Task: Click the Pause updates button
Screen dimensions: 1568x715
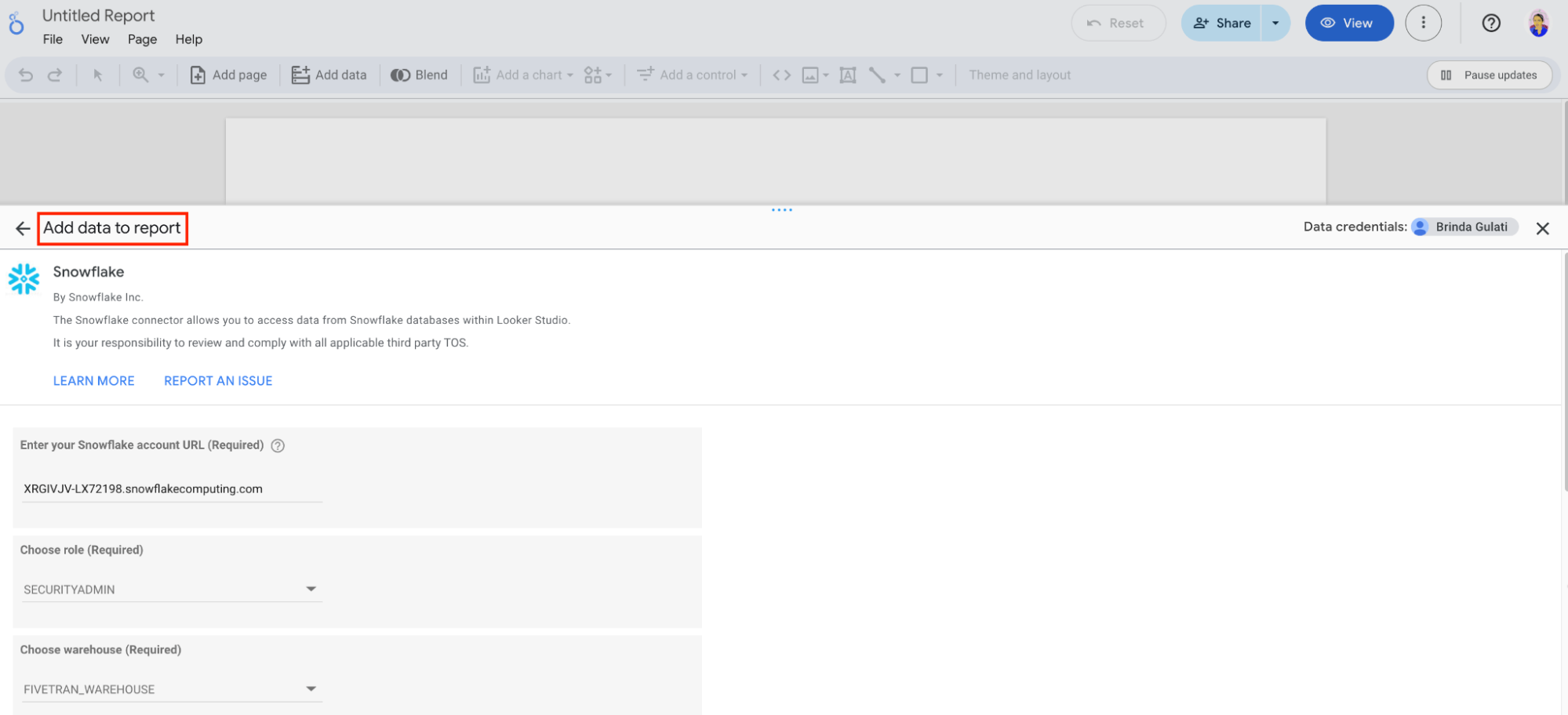Action: 1490,75
